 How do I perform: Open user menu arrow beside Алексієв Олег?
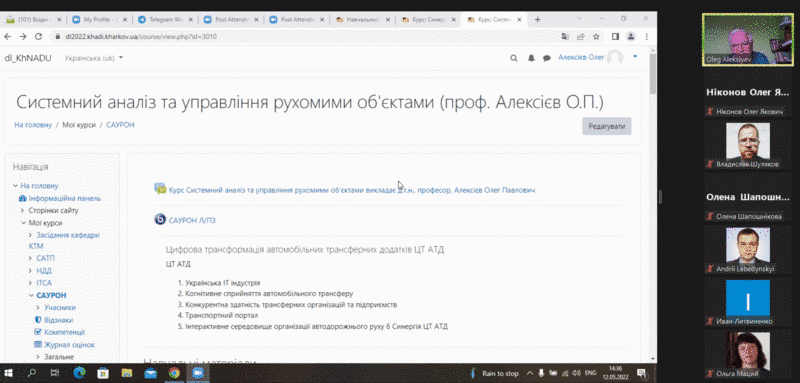tap(635, 57)
